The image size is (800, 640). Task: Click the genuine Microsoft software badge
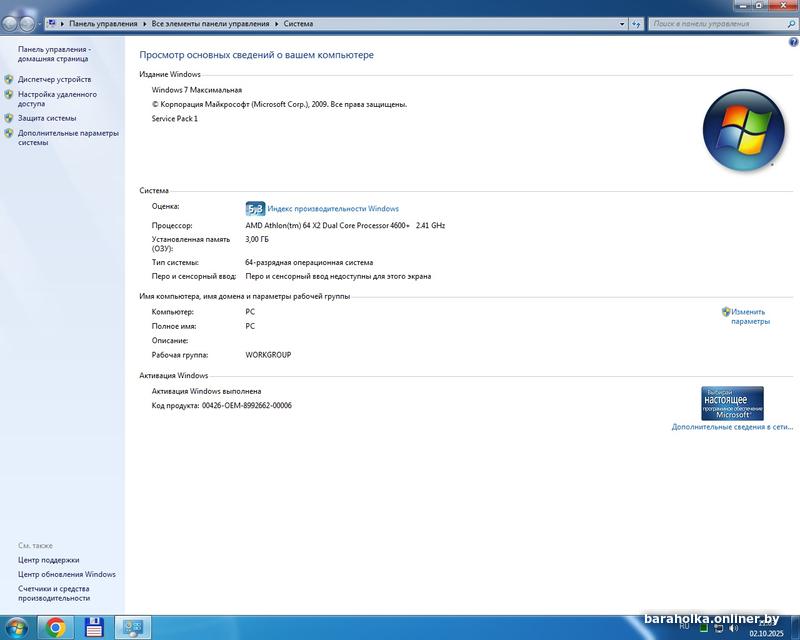tap(732, 403)
